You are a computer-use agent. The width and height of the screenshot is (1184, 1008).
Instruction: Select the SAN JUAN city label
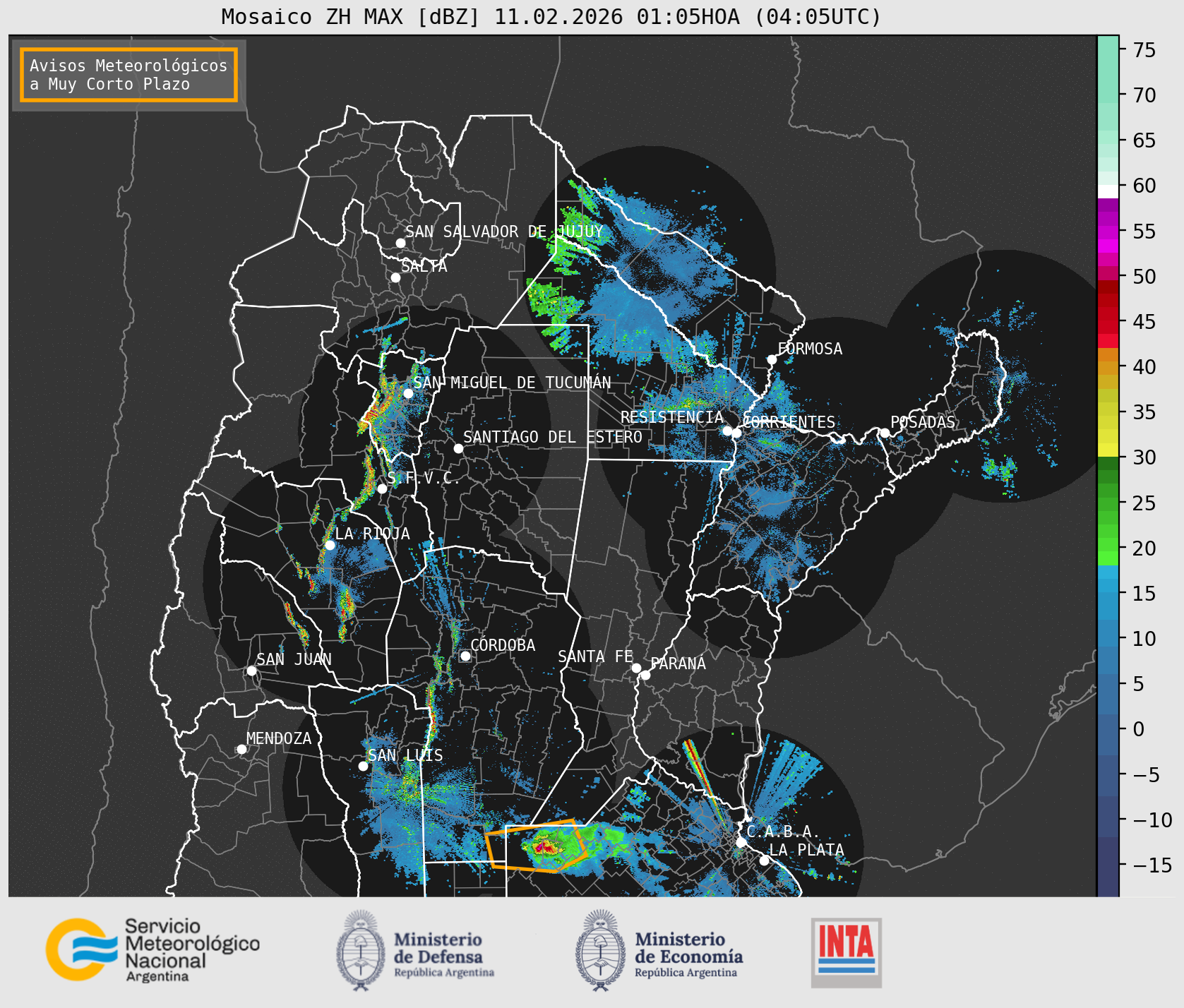click(x=294, y=659)
